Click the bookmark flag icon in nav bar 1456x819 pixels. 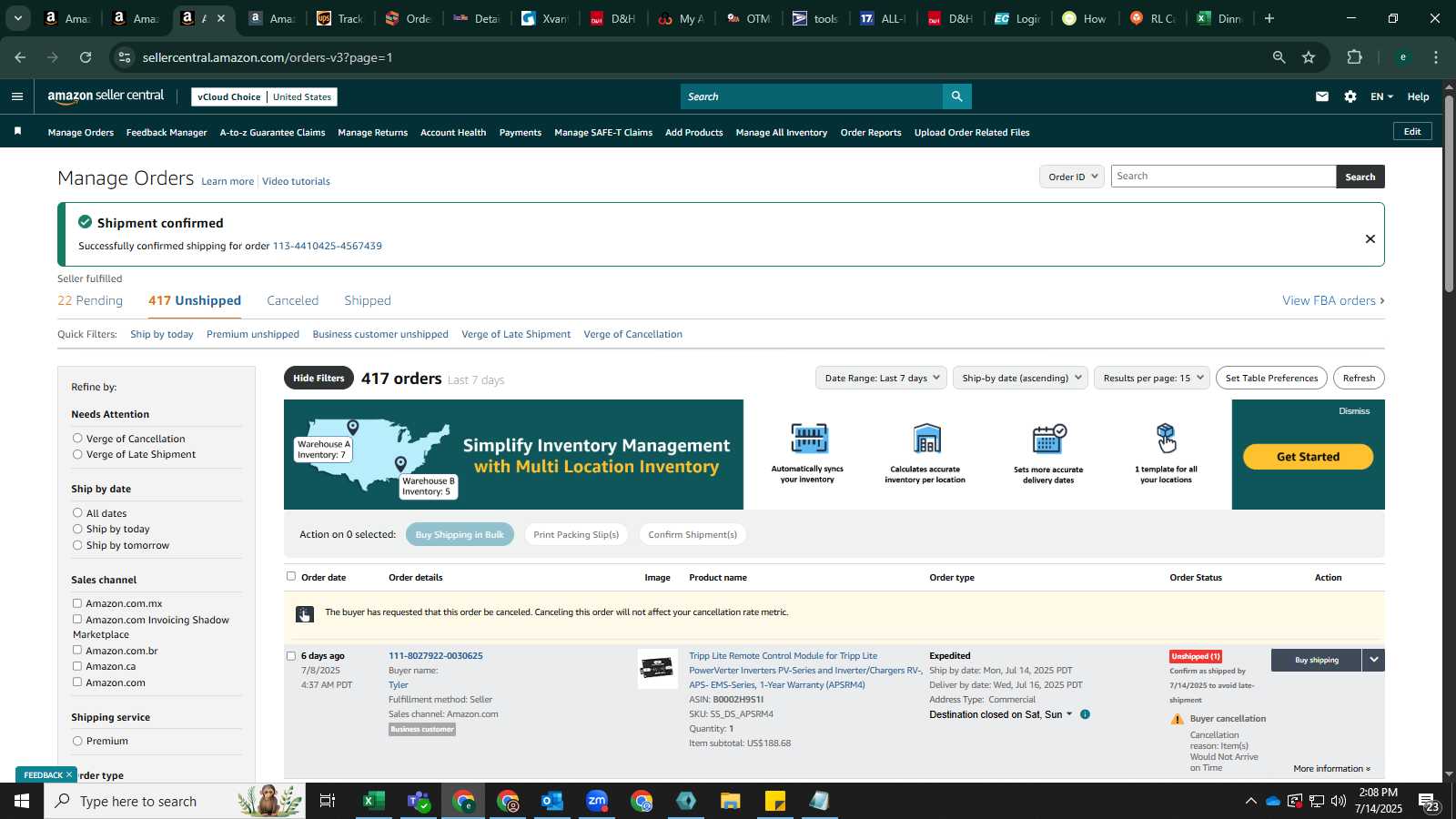[x=17, y=132]
